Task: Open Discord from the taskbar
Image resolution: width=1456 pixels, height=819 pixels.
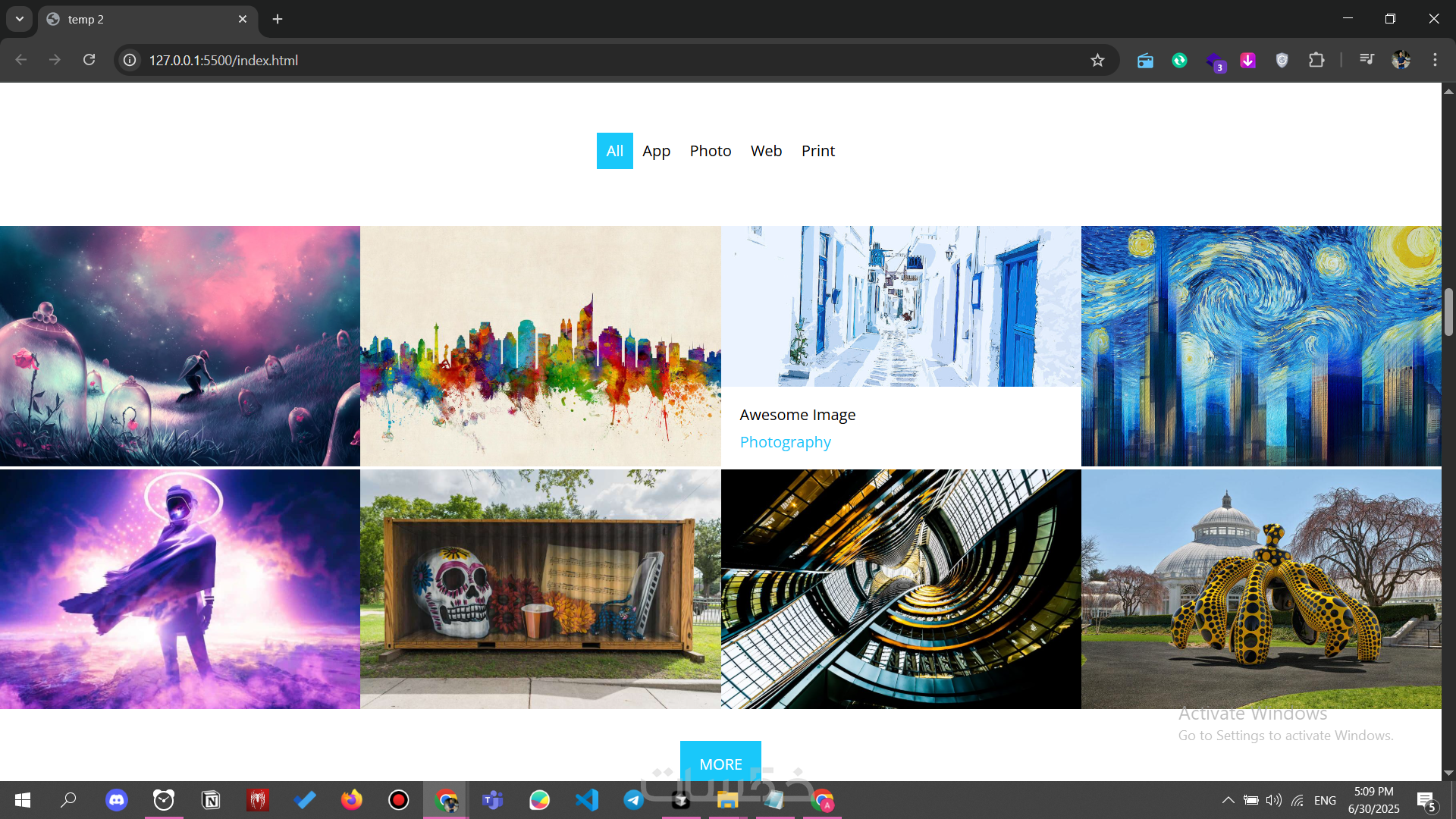Action: coord(117,800)
